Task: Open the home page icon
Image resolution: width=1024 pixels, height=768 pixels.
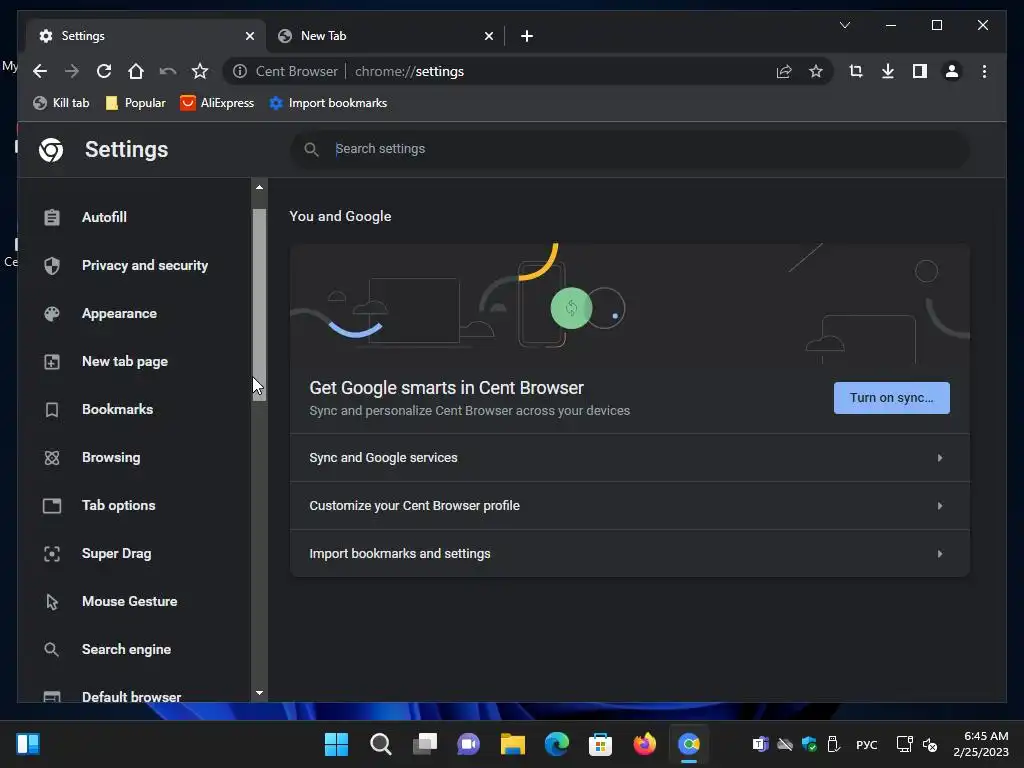Action: point(136,71)
